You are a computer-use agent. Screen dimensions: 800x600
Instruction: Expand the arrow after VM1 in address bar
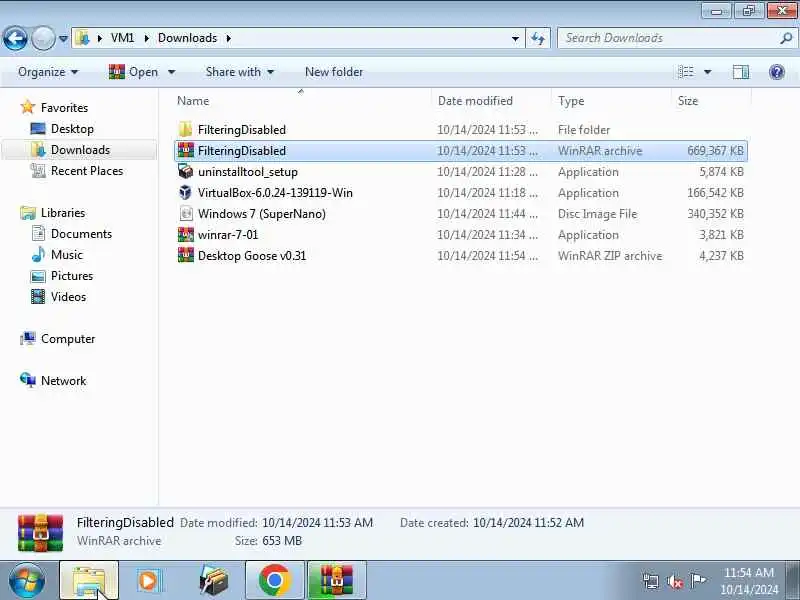point(146,38)
